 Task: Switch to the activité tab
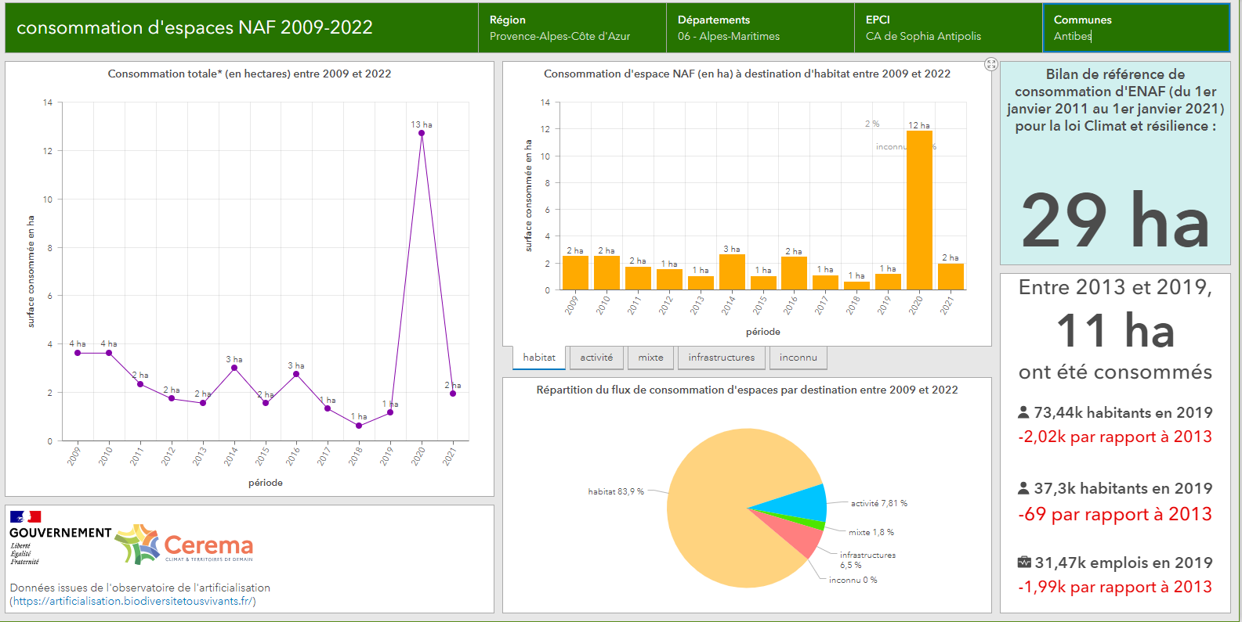coord(598,357)
